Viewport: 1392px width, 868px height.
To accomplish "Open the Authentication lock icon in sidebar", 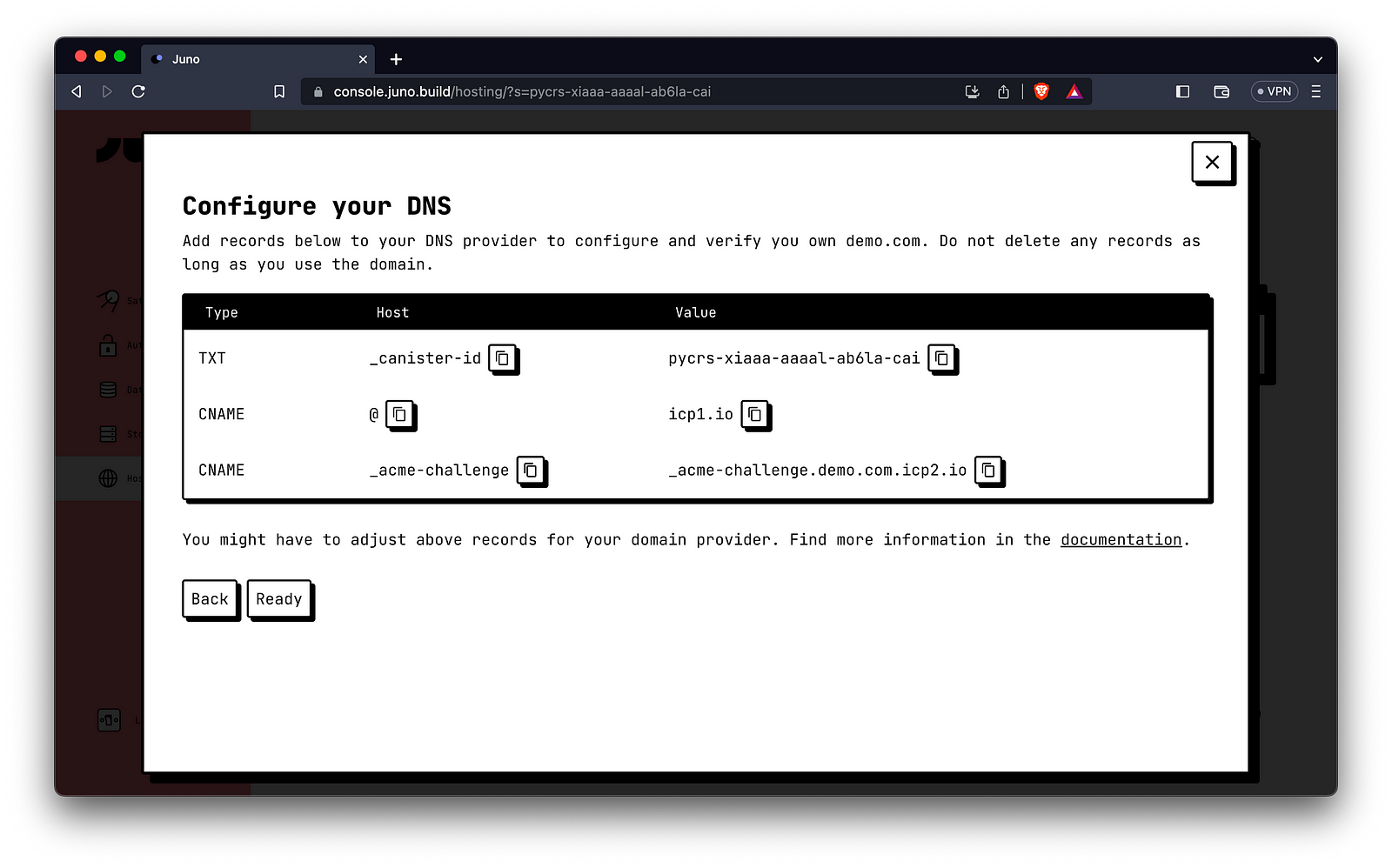I will point(107,345).
